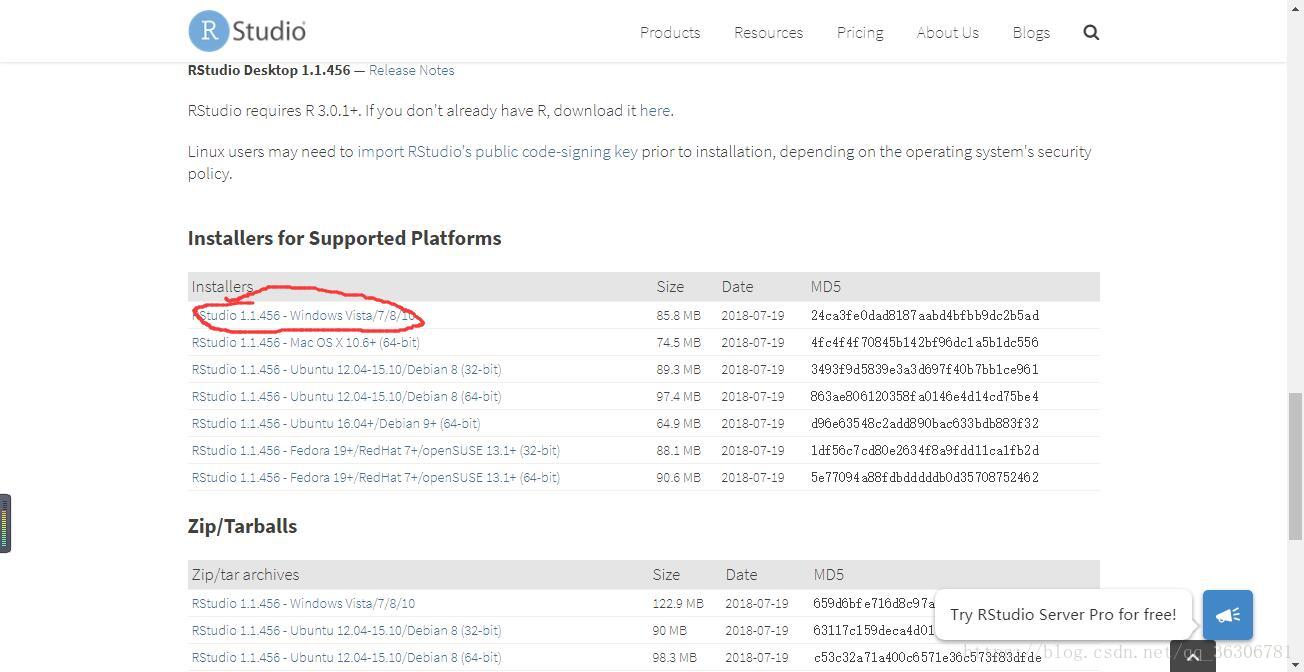
Task: Open the Release Notes link
Action: click(x=411, y=70)
